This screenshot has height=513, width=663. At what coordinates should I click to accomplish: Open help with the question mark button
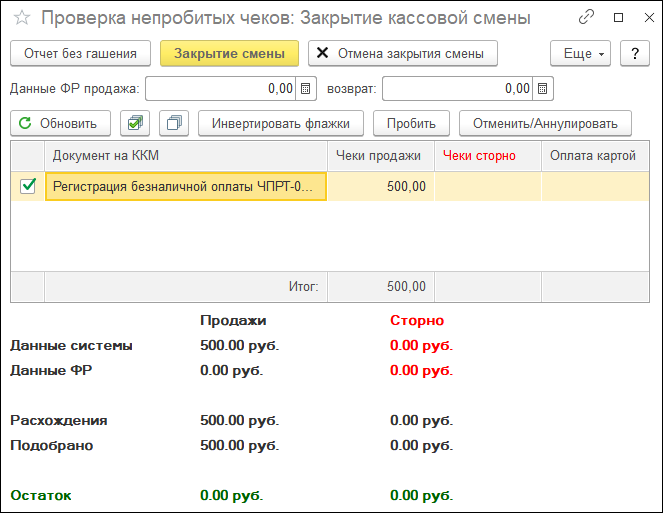635,53
